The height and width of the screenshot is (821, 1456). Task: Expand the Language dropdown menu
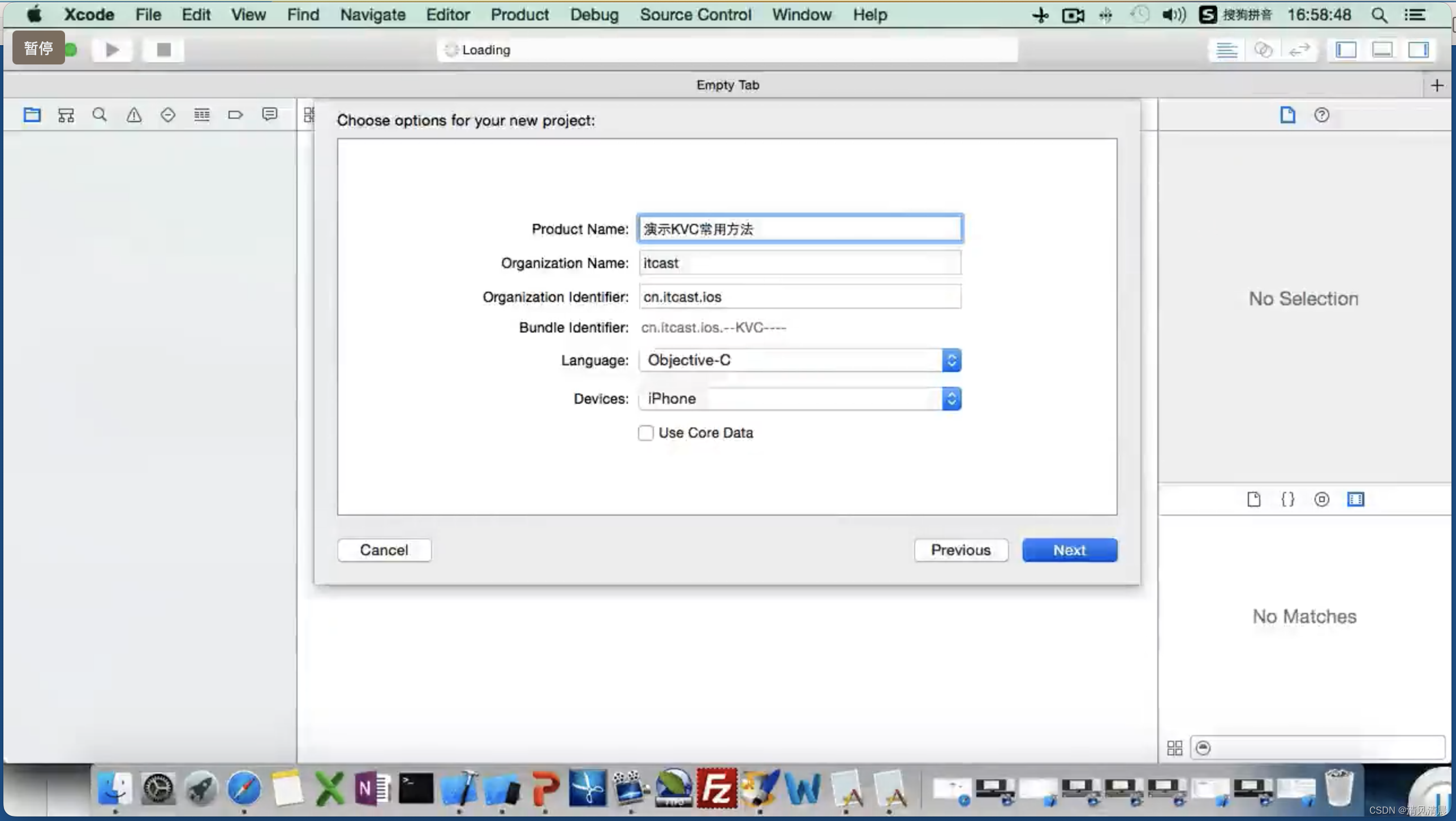[951, 361]
